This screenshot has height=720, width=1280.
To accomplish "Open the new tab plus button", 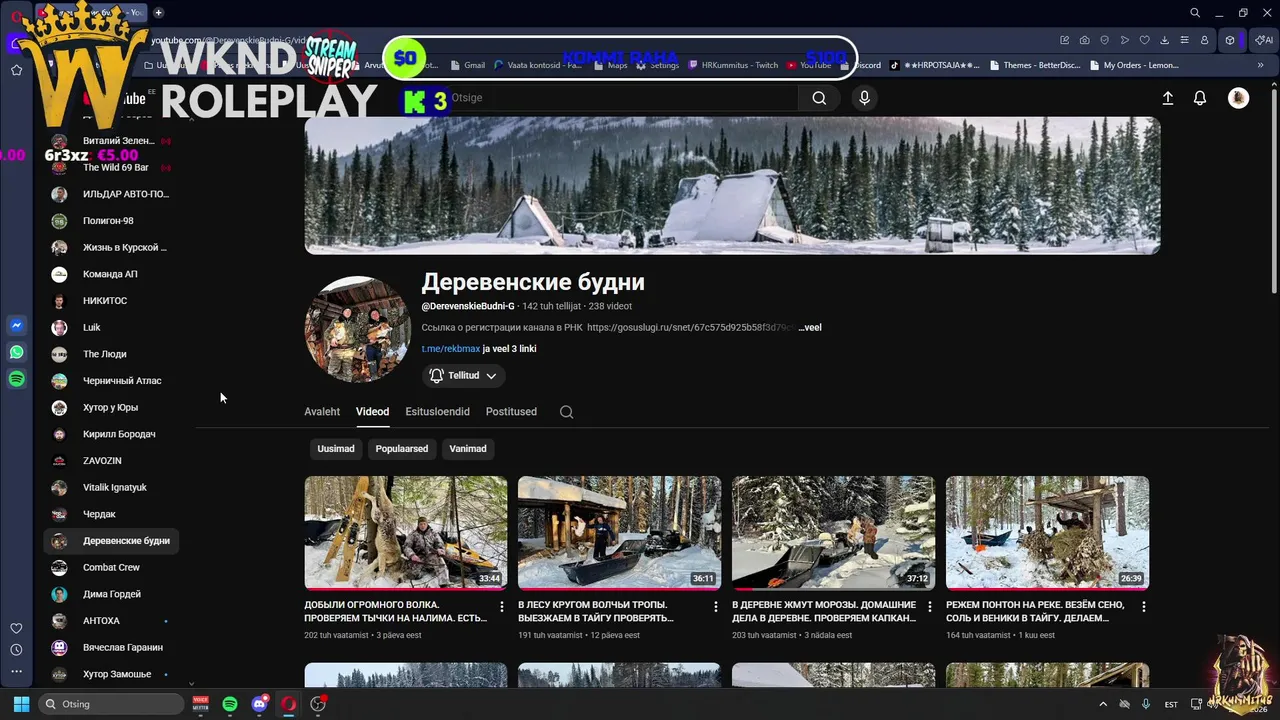I will click(158, 13).
